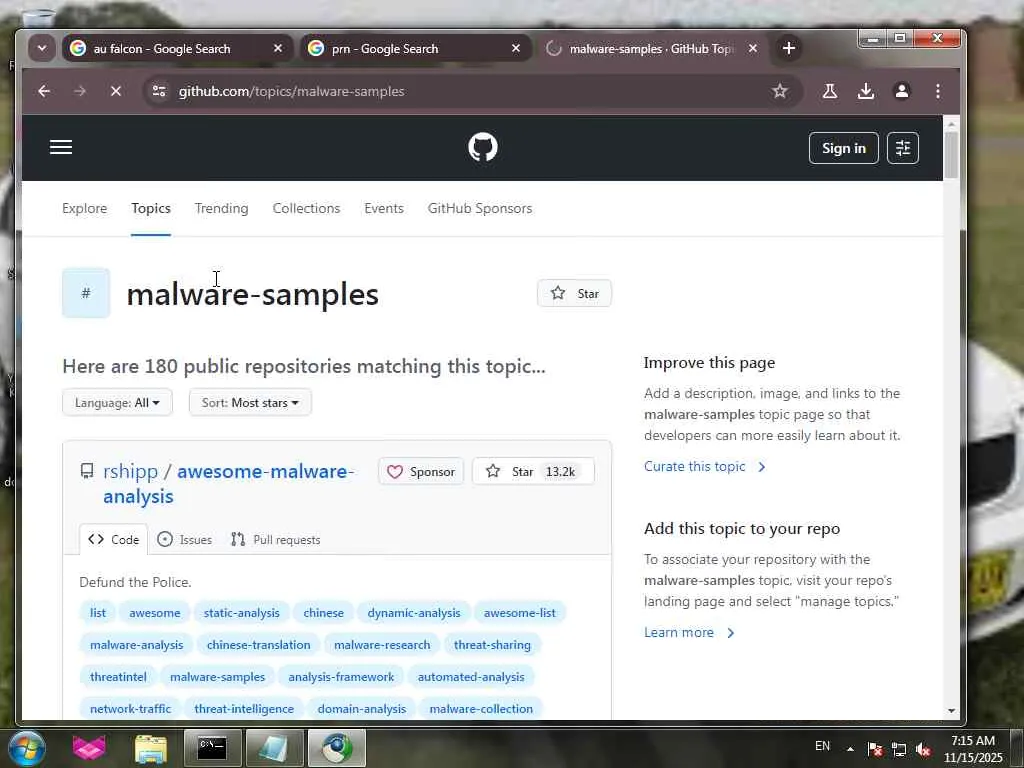Open a new tab with plus button
The image size is (1024, 768).
788,48
